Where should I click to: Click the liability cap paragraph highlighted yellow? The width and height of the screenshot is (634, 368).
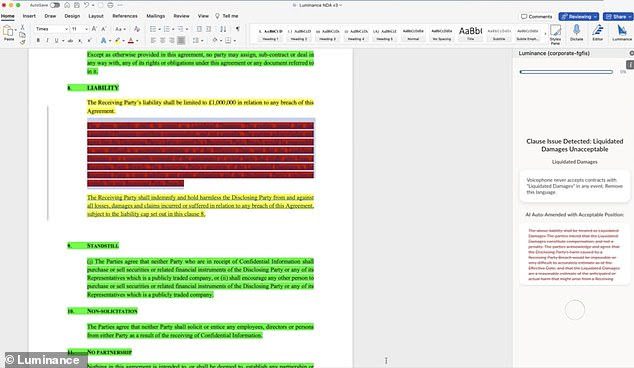(200, 107)
